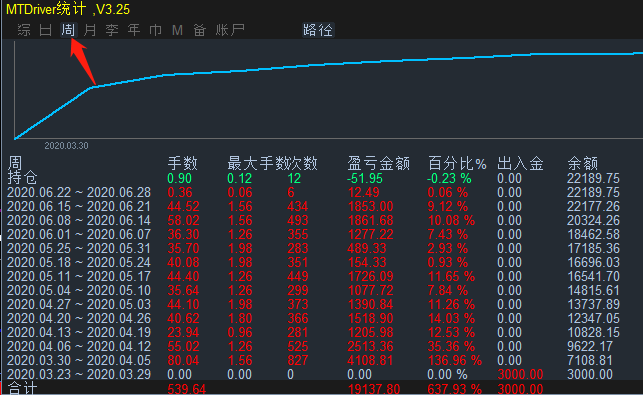Click the 0.90 open position lots value
This screenshot has width=643, height=395.
tap(180, 178)
